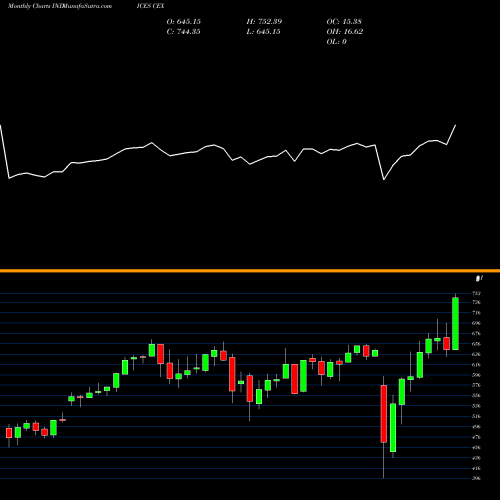
Task: Click the "OC: 15.38" readout
Action: coord(344,22)
